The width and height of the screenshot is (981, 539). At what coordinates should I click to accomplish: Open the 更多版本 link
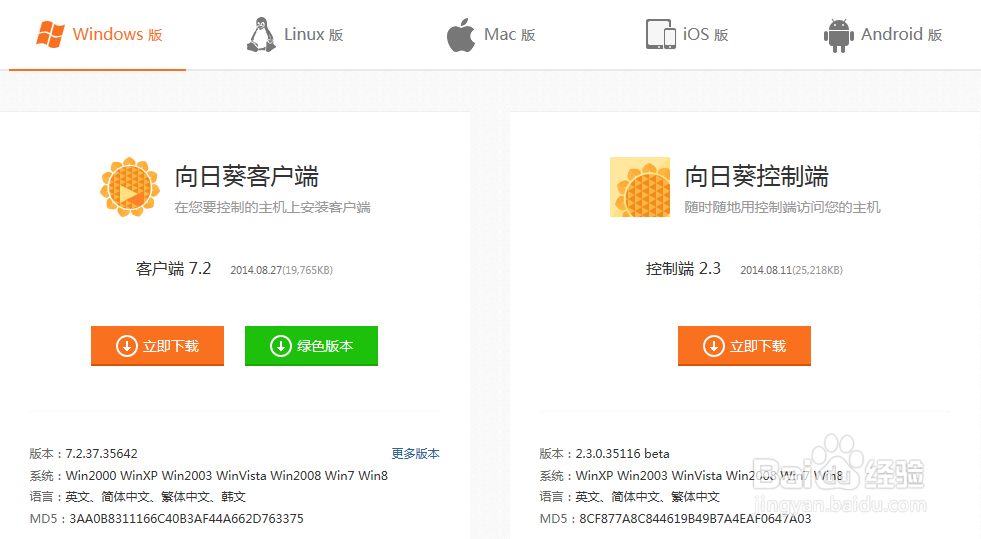pyautogui.click(x=415, y=453)
